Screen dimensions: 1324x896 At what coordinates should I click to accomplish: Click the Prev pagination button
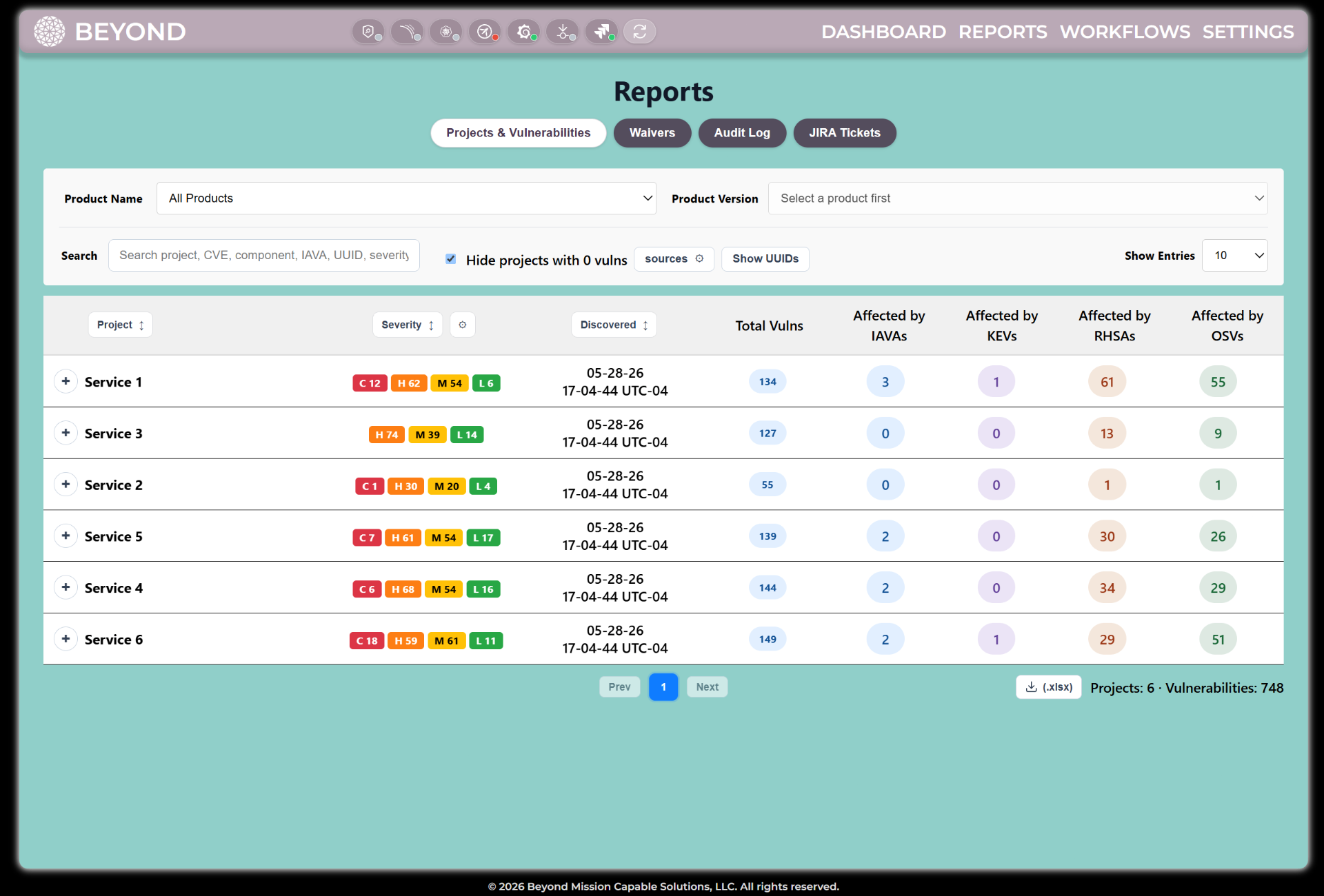(619, 686)
